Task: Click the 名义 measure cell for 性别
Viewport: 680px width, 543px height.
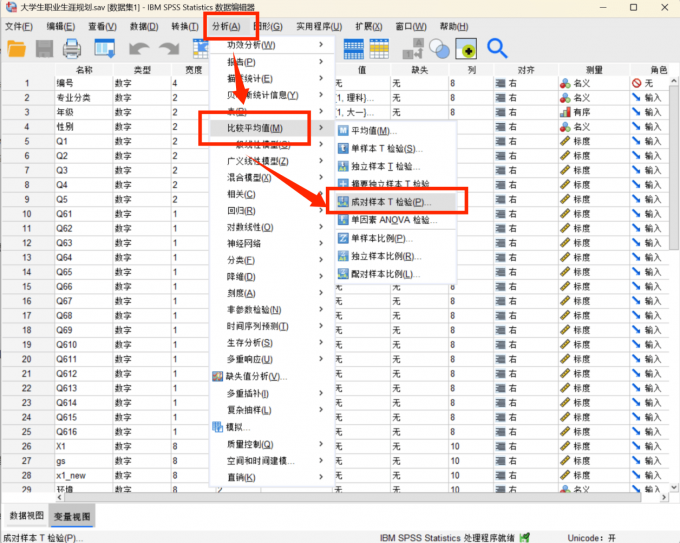Action: tap(594, 127)
